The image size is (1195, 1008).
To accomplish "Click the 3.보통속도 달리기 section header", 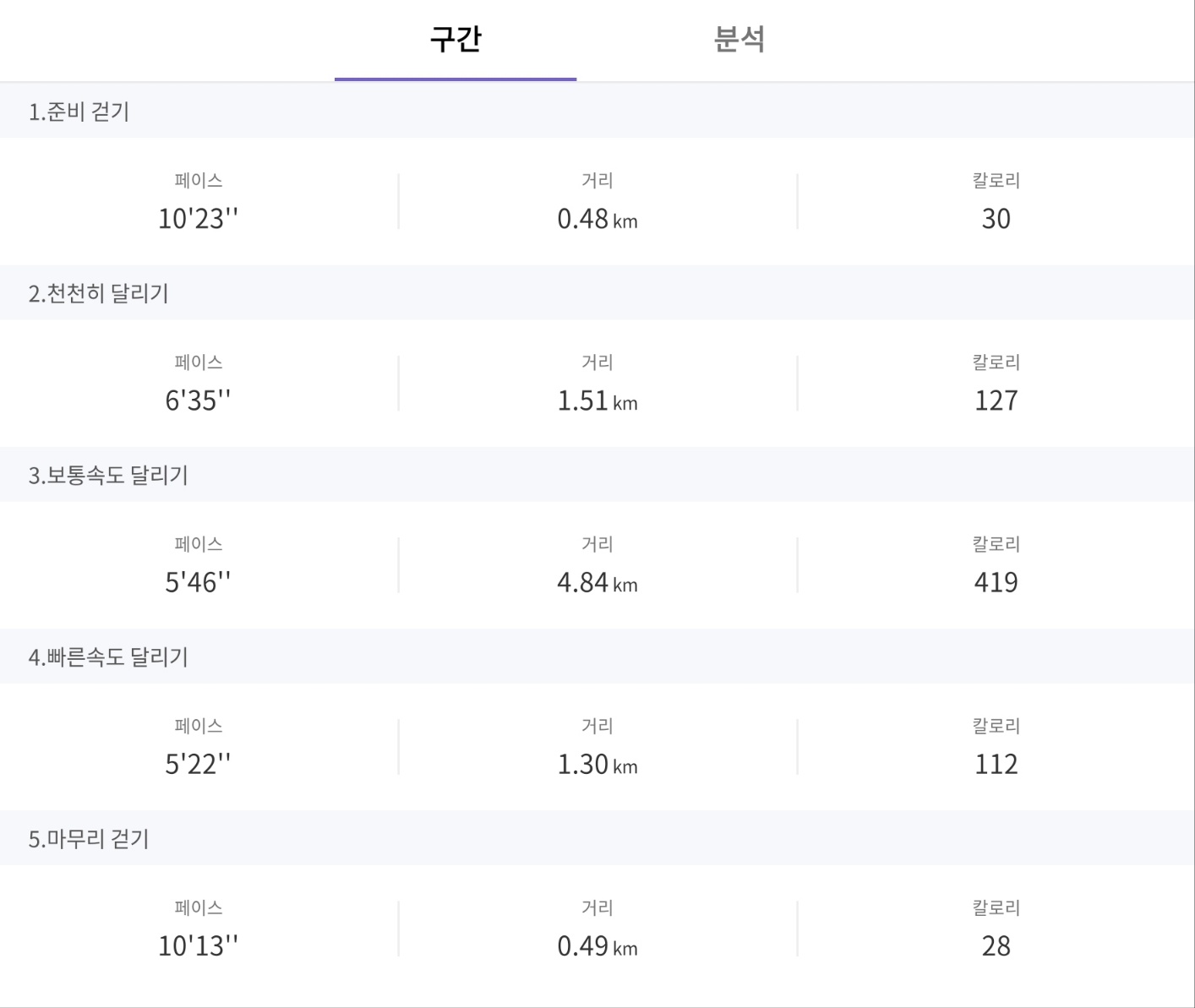I will click(x=108, y=475).
